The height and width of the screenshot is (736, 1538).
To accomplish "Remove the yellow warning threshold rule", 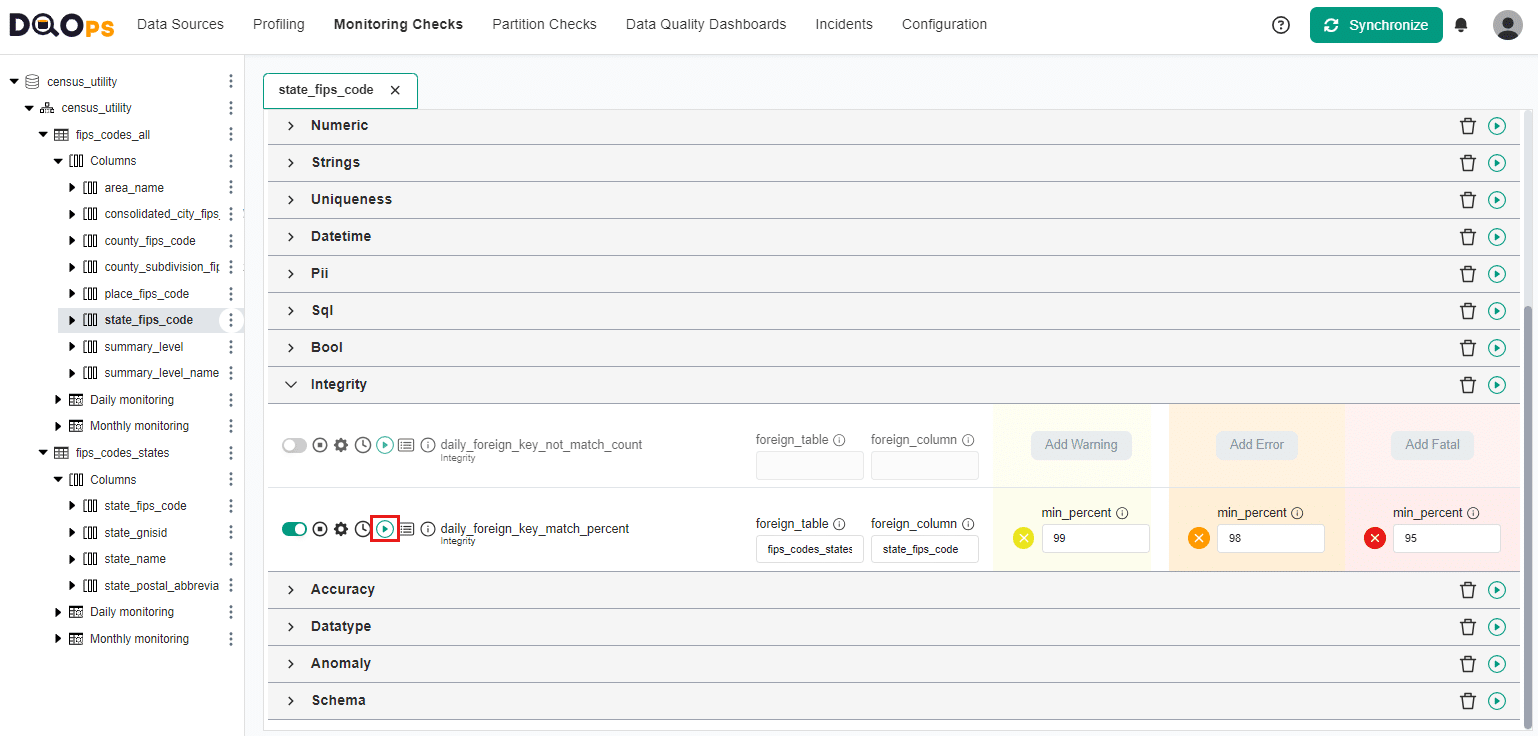I will (x=1023, y=539).
